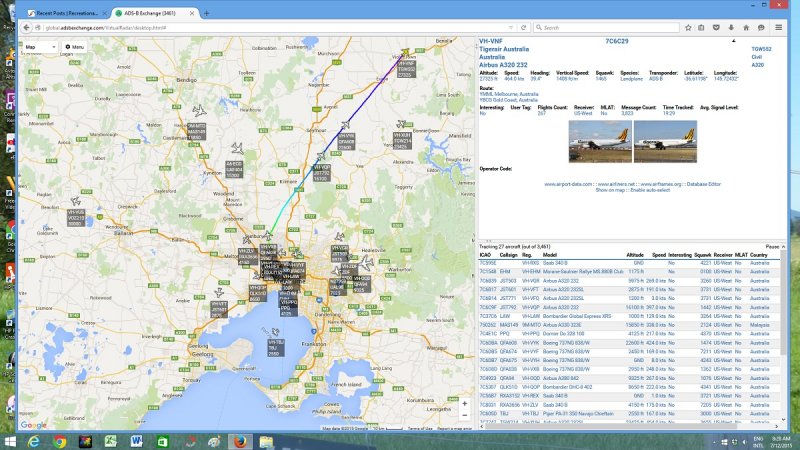Open a new browser tab with plus
The image size is (800, 450).
click(x=207, y=13)
